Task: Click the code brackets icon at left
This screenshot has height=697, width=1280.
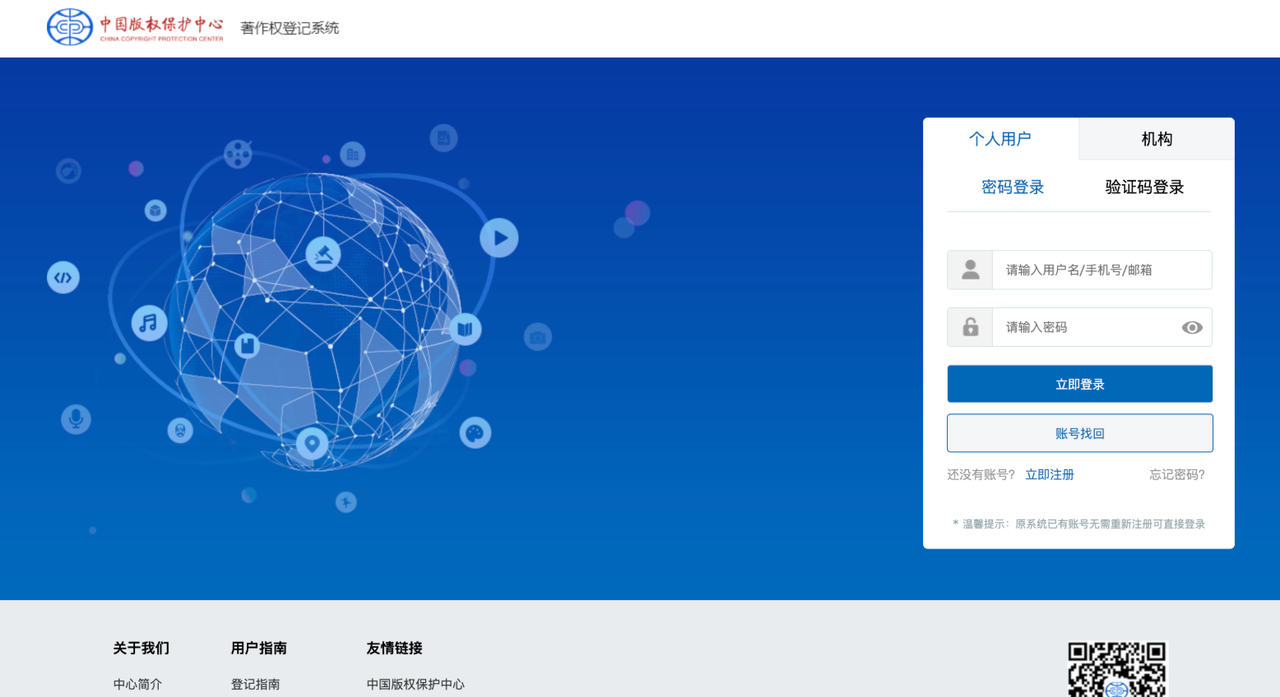Action: [x=63, y=277]
